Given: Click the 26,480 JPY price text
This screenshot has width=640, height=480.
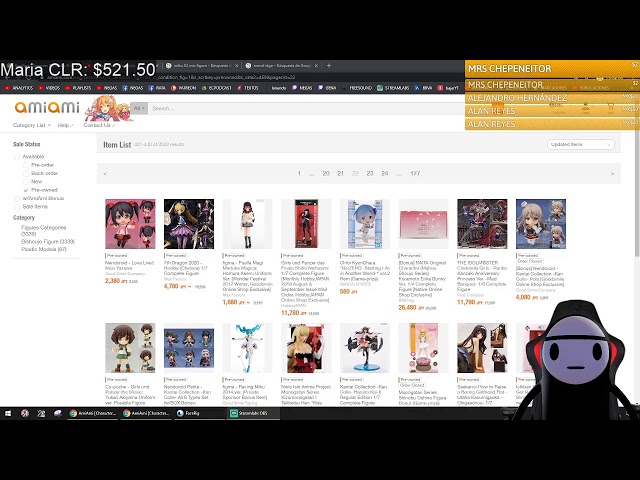Looking at the screenshot, I should [411, 307].
